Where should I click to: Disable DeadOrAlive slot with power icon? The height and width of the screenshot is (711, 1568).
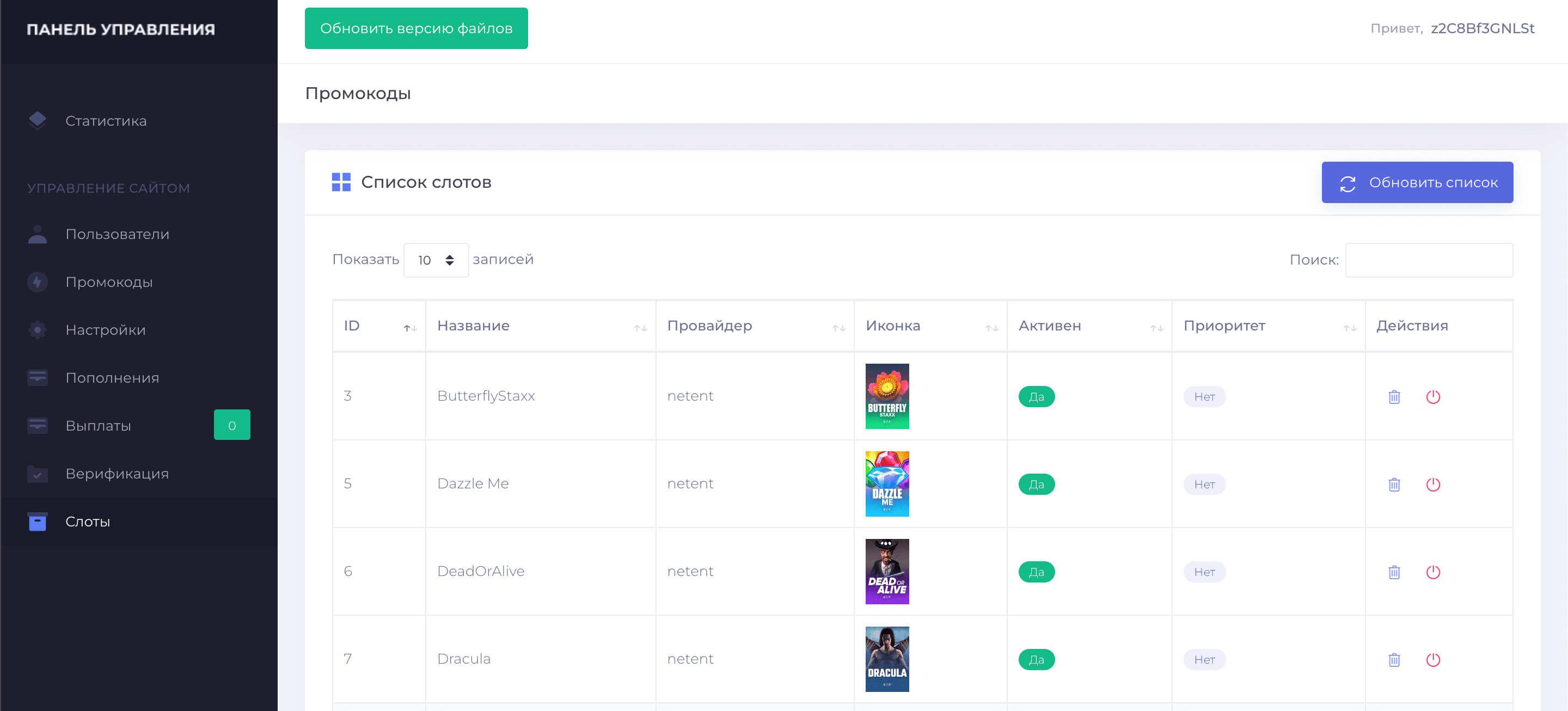1433,572
